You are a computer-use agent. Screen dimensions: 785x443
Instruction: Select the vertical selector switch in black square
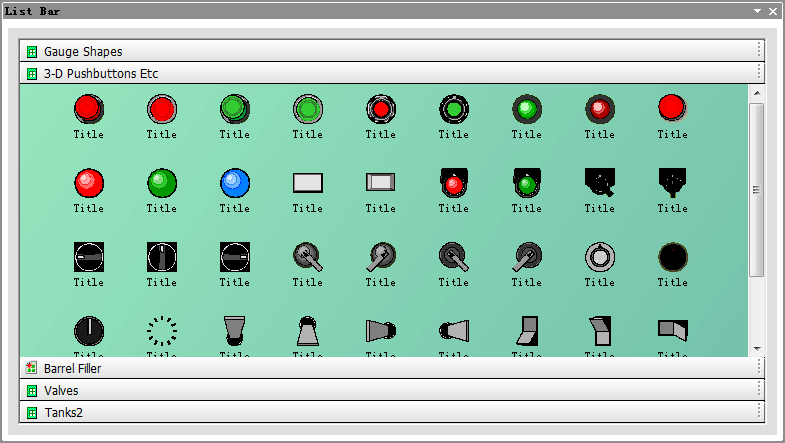[161, 257]
